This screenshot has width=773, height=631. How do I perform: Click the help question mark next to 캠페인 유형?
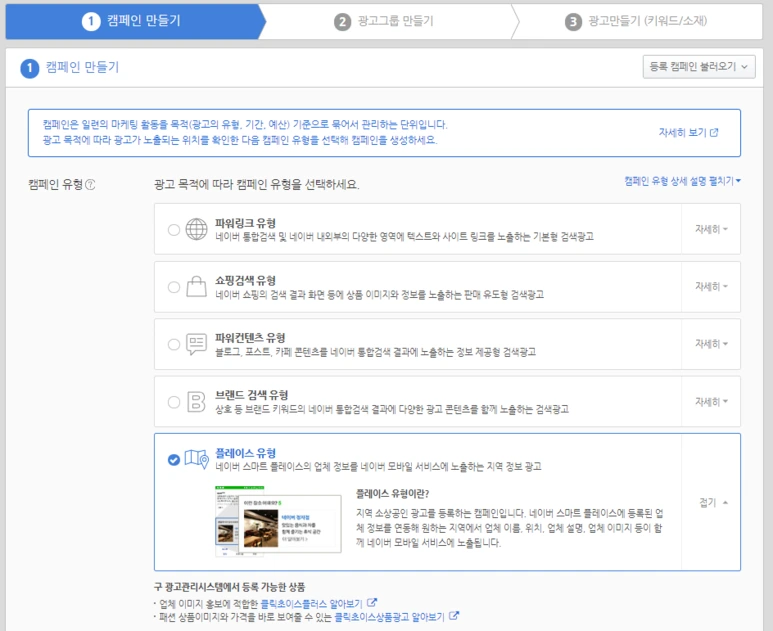coord(90,184)
